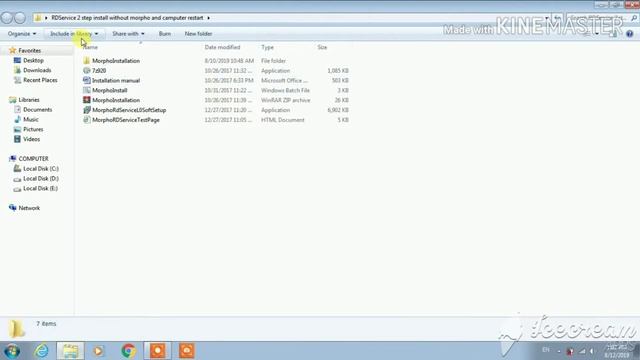
Task: Select the Recent Places entry
Action: click(40, 80)
